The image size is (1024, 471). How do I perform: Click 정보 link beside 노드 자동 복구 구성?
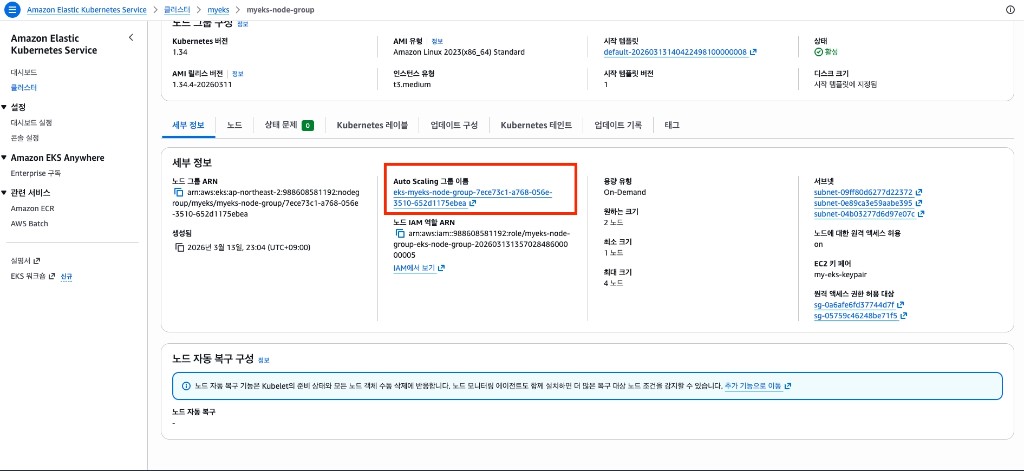(x=264, y=359)
